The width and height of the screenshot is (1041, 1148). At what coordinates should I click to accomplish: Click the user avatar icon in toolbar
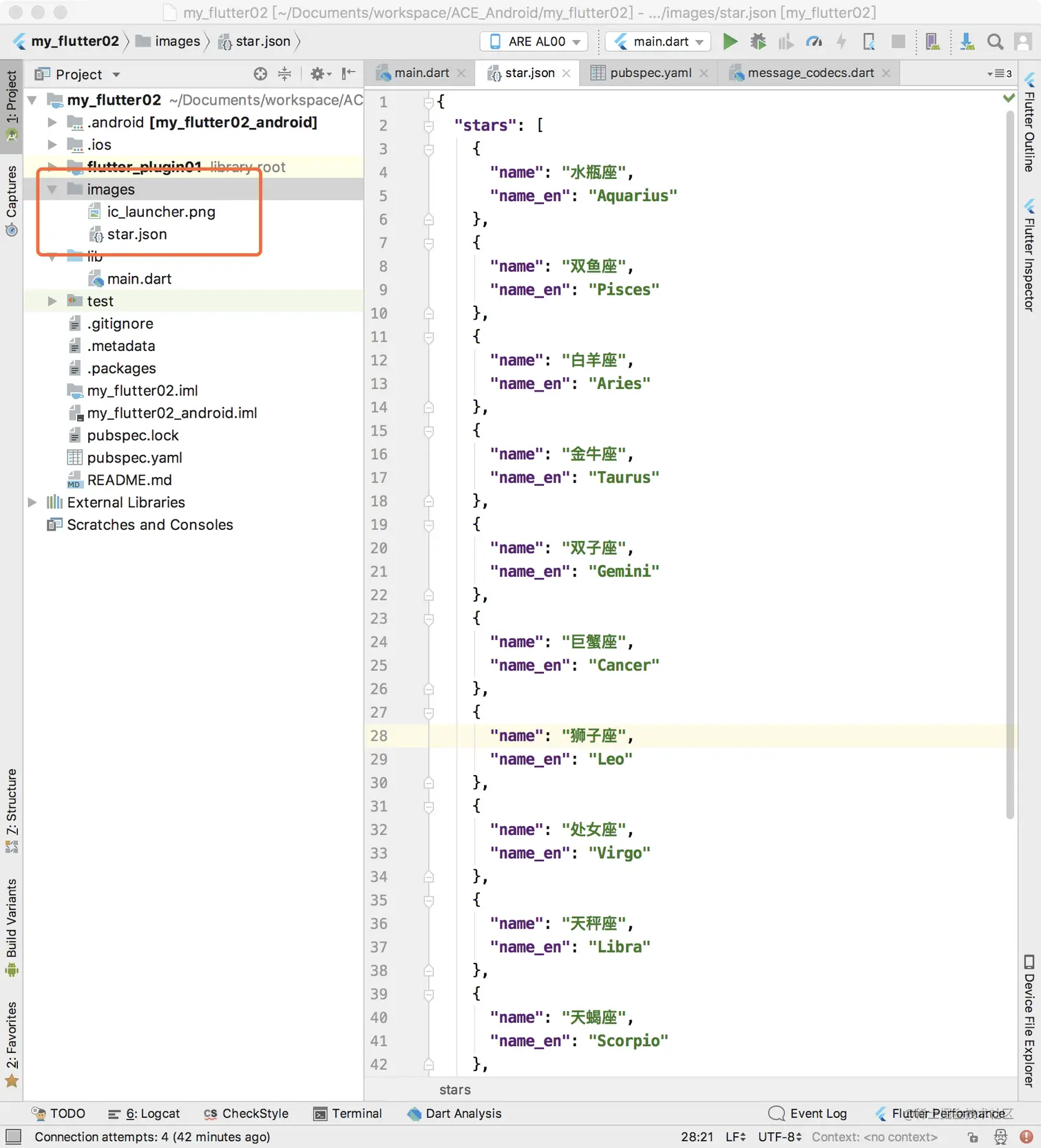pos(1023,41)
